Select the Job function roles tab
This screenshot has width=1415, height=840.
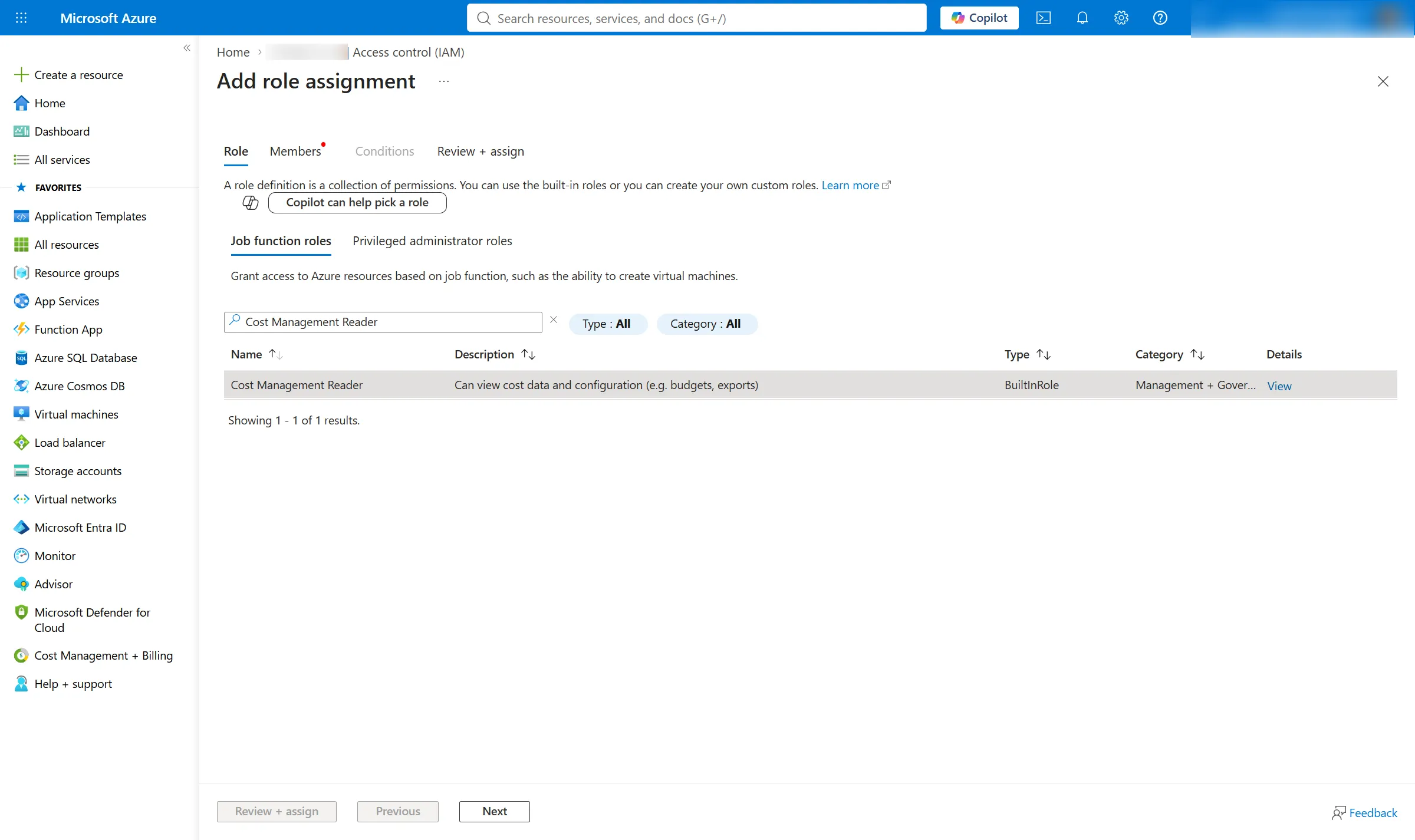click(x=281, y=241)
